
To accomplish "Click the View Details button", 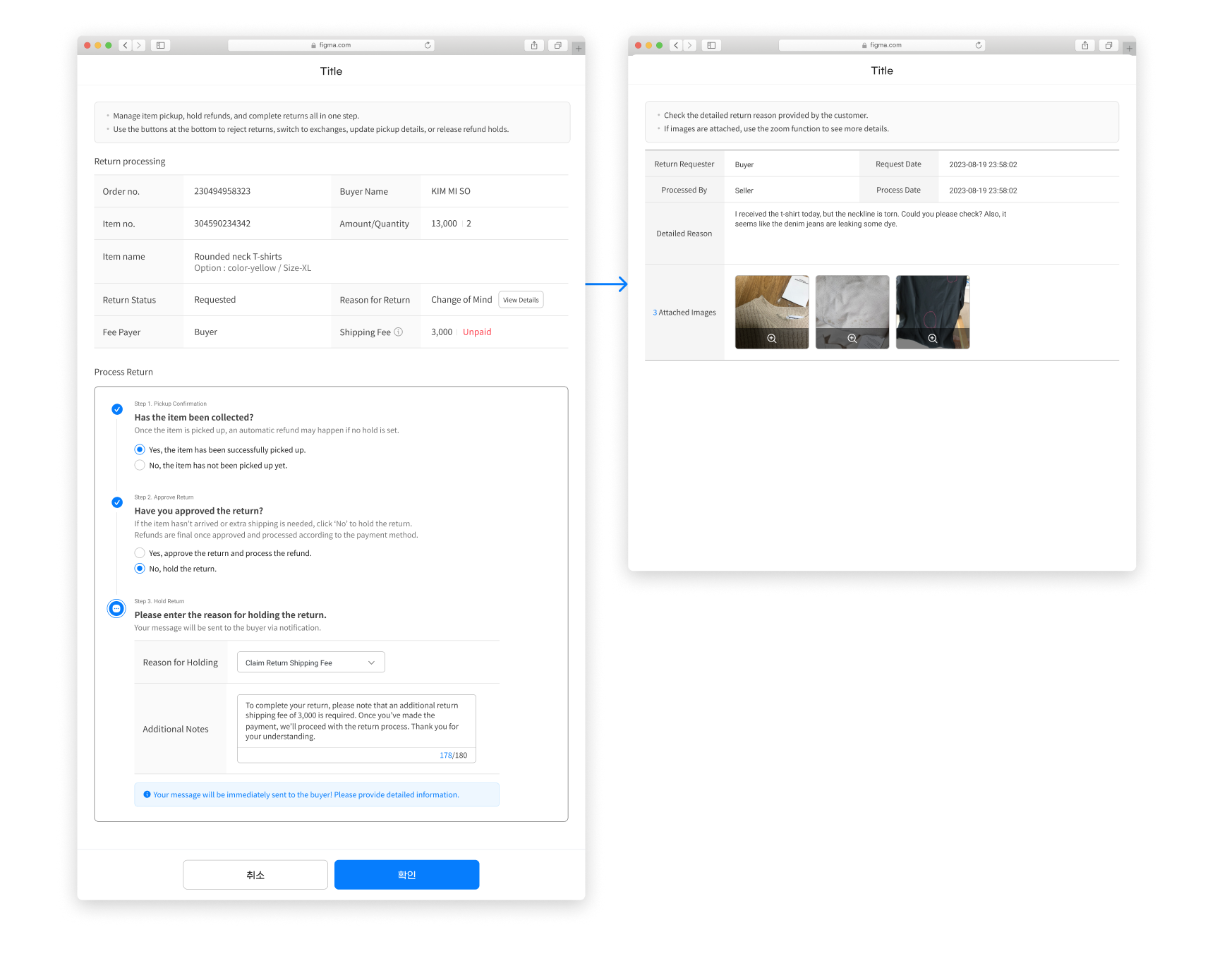I will click(x=521, y=300).
